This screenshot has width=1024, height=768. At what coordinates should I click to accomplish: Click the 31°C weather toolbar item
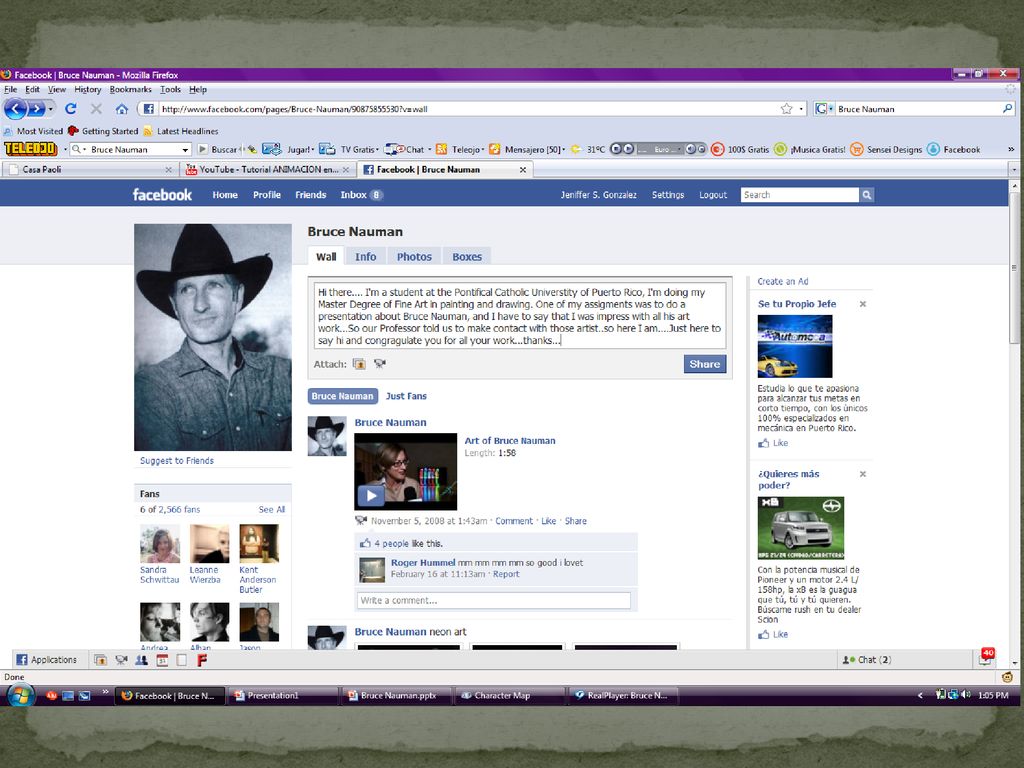click(x=588, y=150)
